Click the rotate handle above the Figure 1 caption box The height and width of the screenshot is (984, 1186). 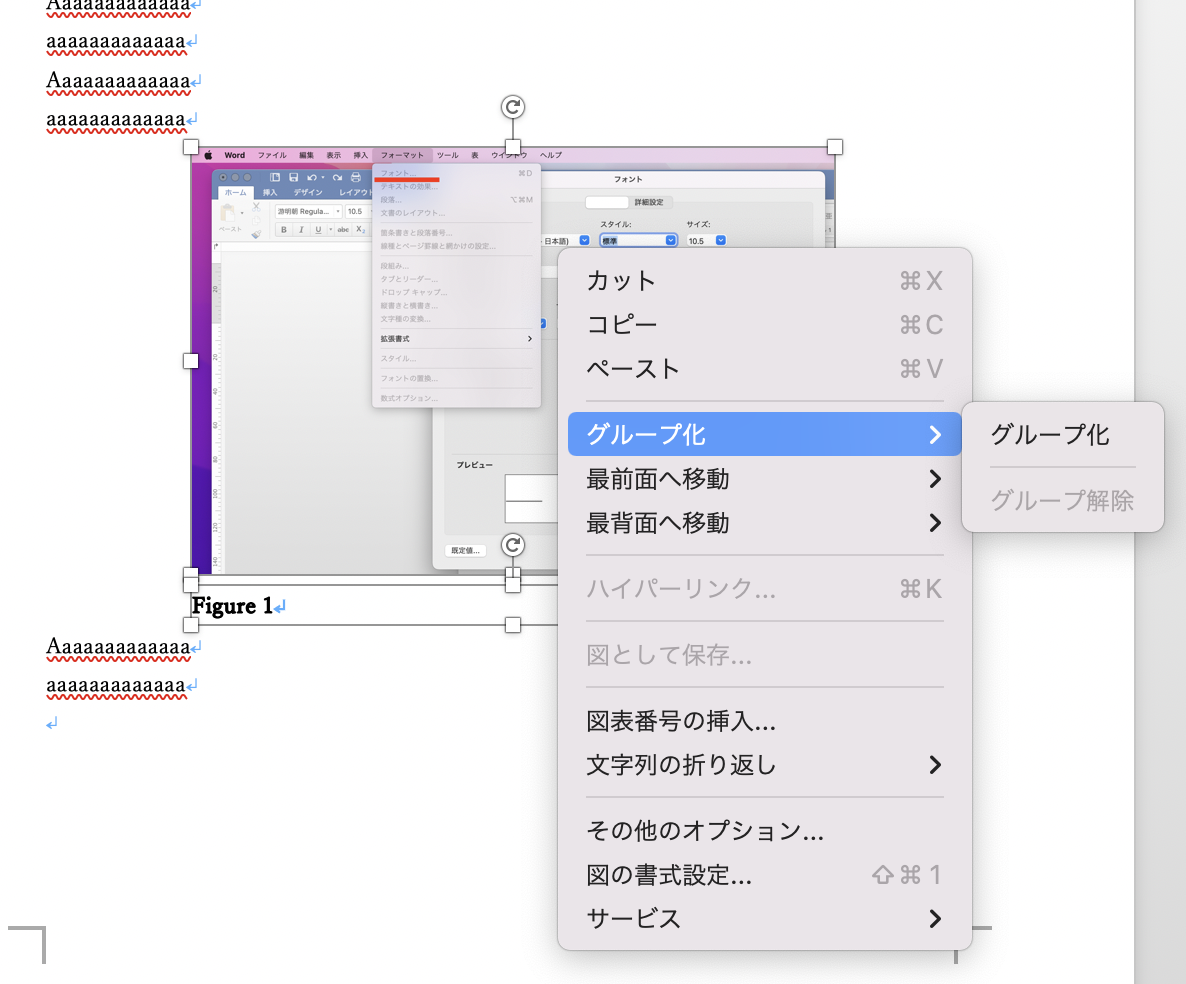tap(513, 545)
